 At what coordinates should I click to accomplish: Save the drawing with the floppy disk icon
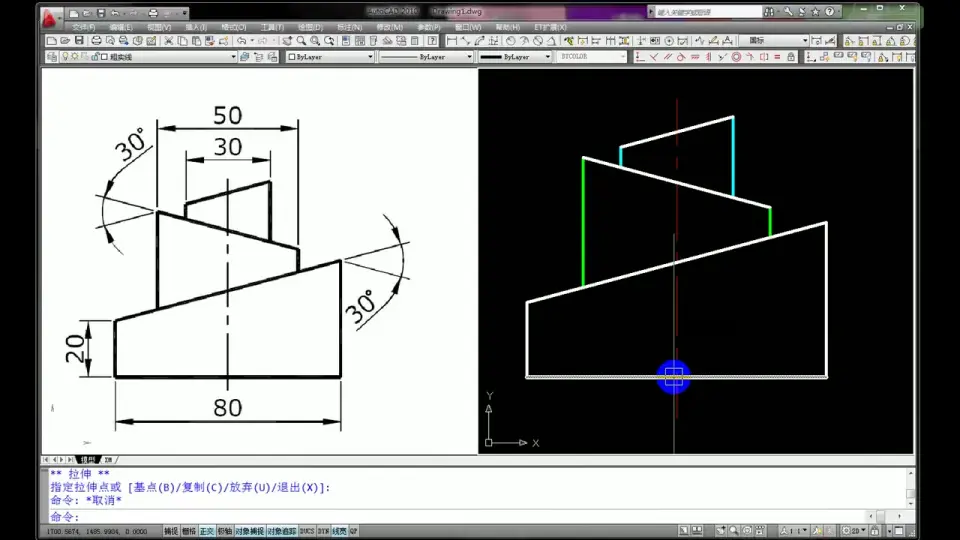tap(79, 41)
